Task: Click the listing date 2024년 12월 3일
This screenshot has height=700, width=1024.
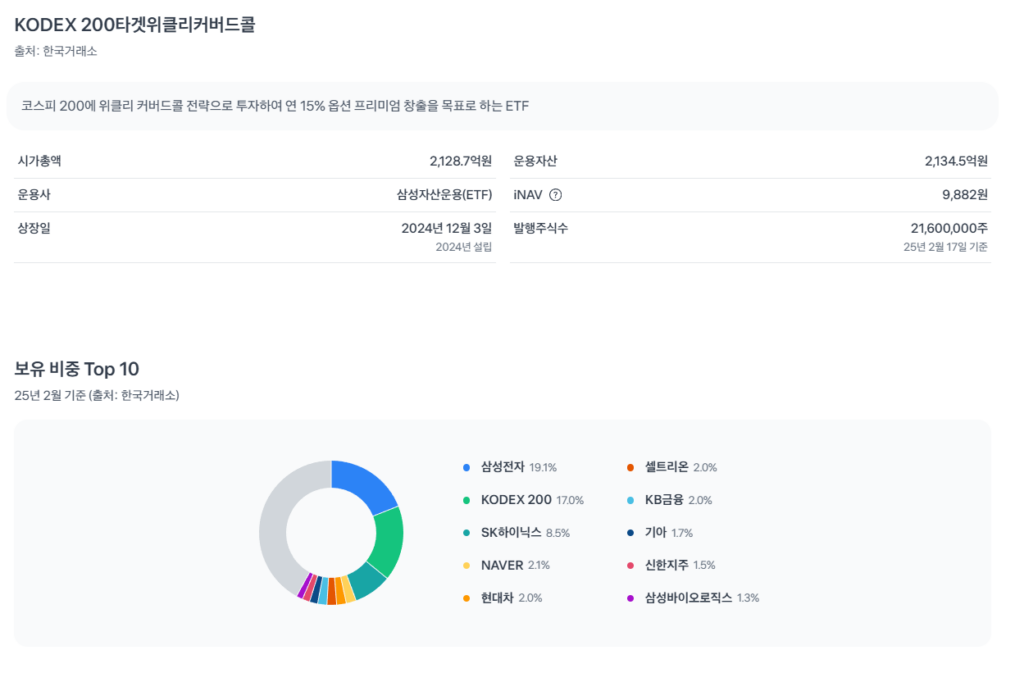Action: tap(447, 229)
